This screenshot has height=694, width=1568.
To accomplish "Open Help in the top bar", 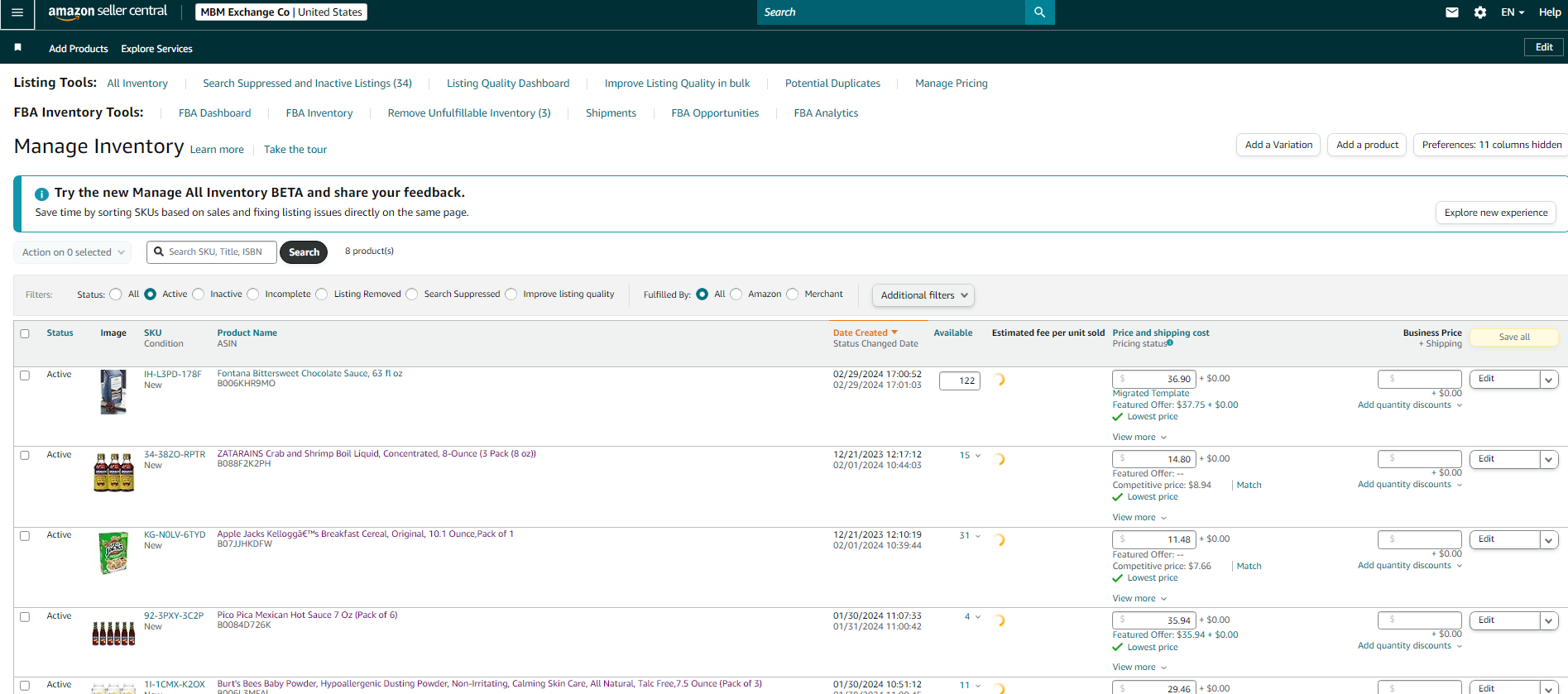I will click(1550, 12).
